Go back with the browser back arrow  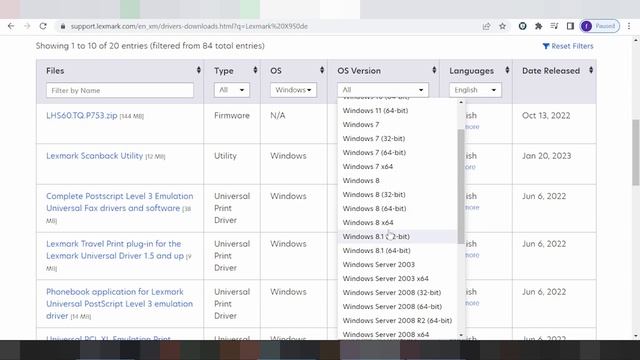11,26
